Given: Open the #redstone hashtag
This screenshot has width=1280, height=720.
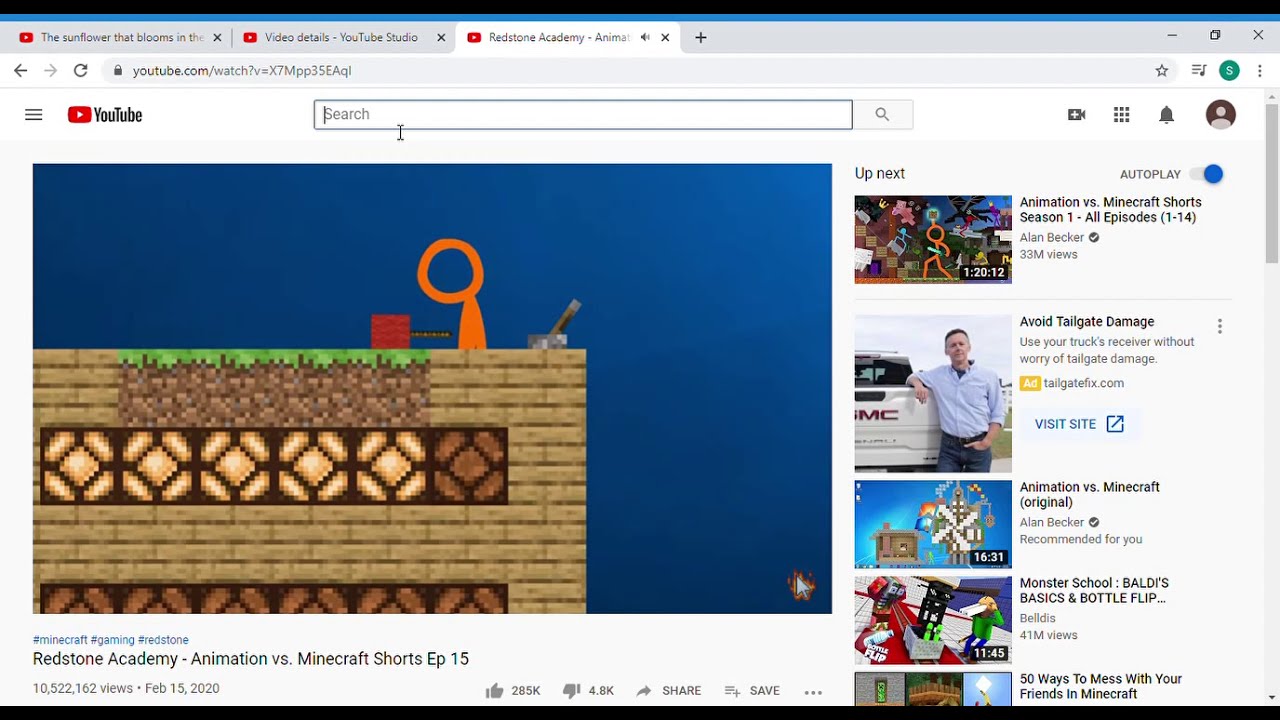Looking at the screenshot, I should (x=163, y=640).
